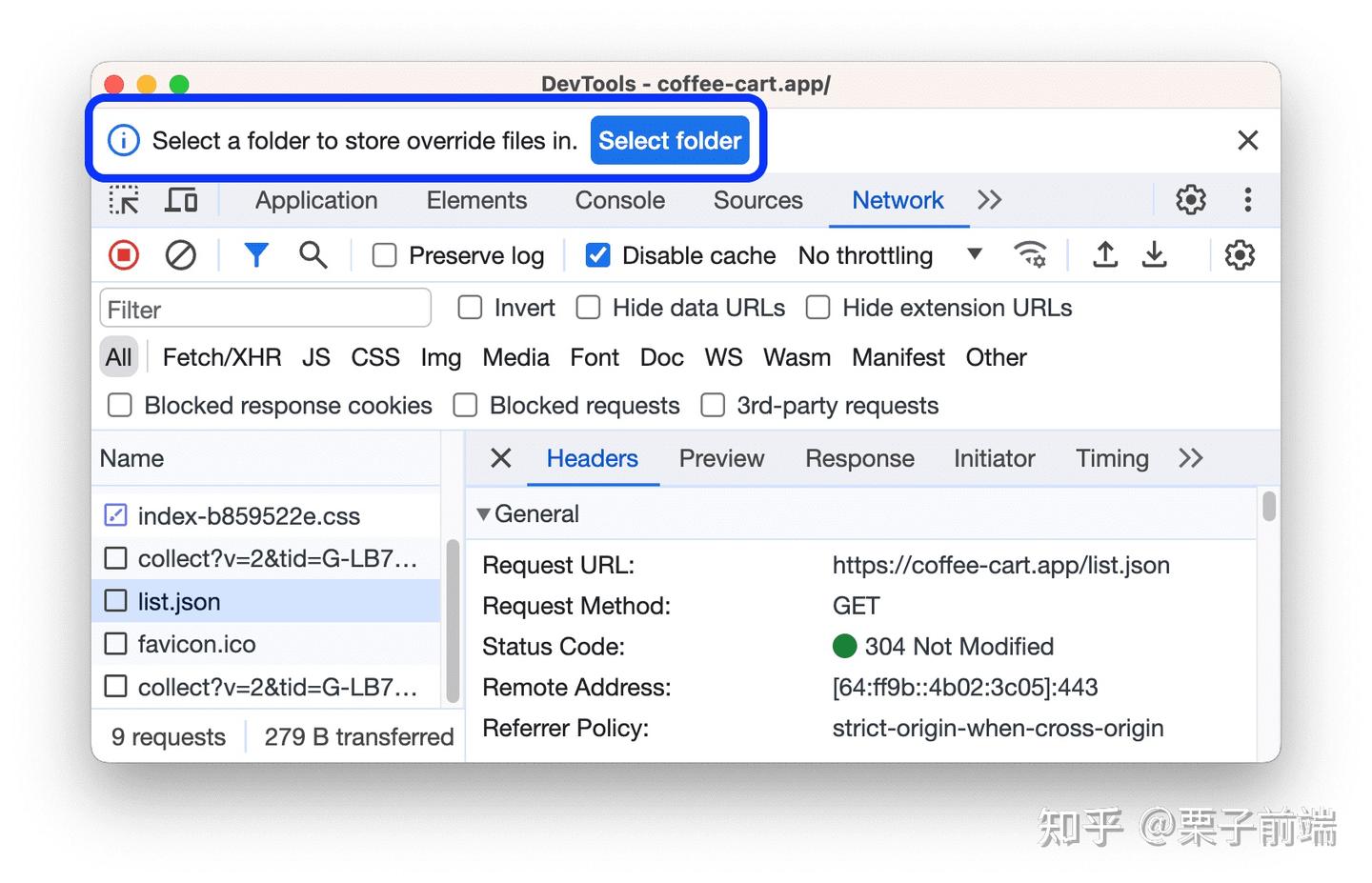Filter requests by Manifest type
The width and height of the screenshot is (1372, 883).
(x=898, y=357)
